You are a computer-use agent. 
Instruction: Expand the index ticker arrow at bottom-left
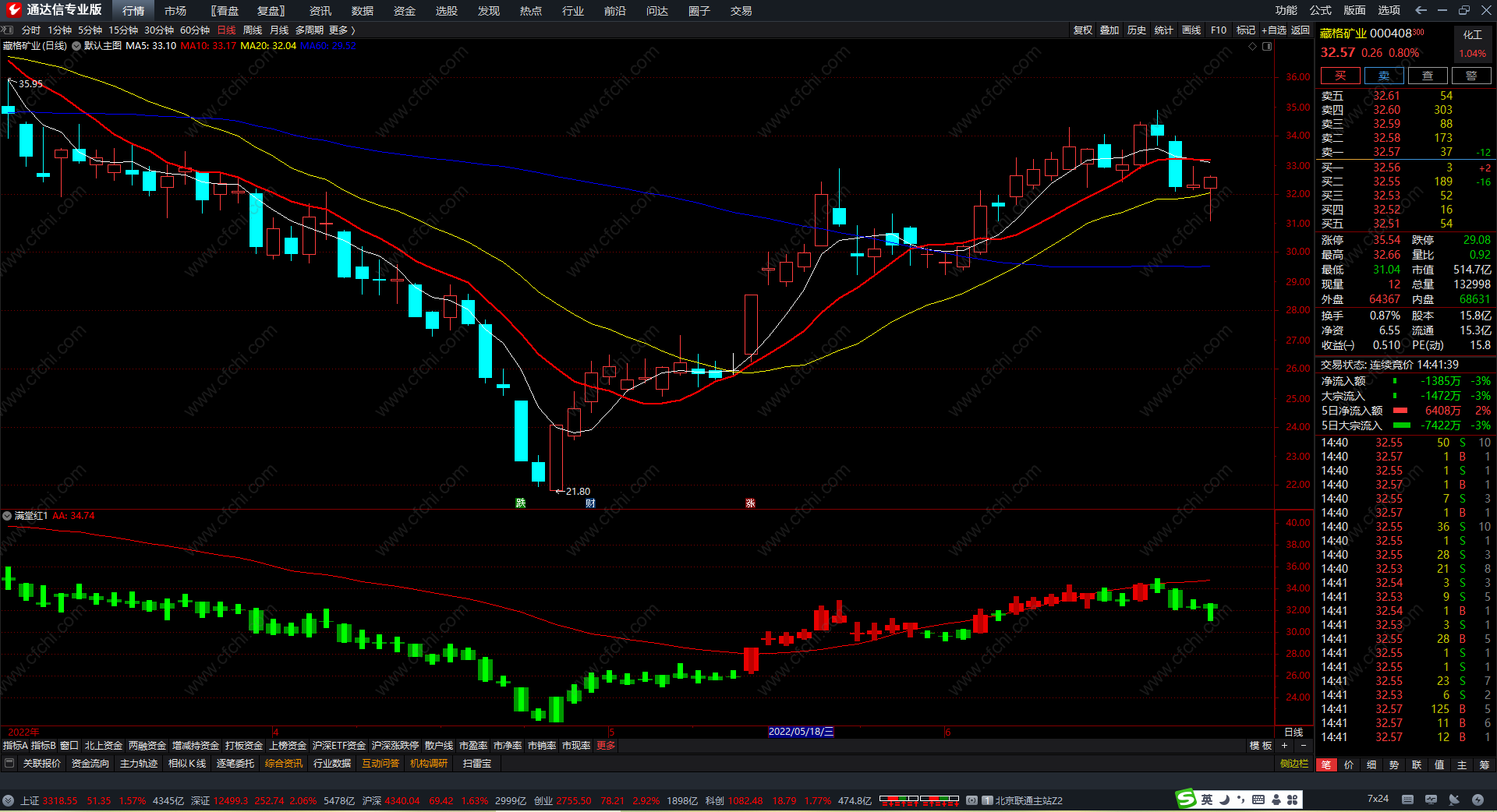tap(8, 800)
